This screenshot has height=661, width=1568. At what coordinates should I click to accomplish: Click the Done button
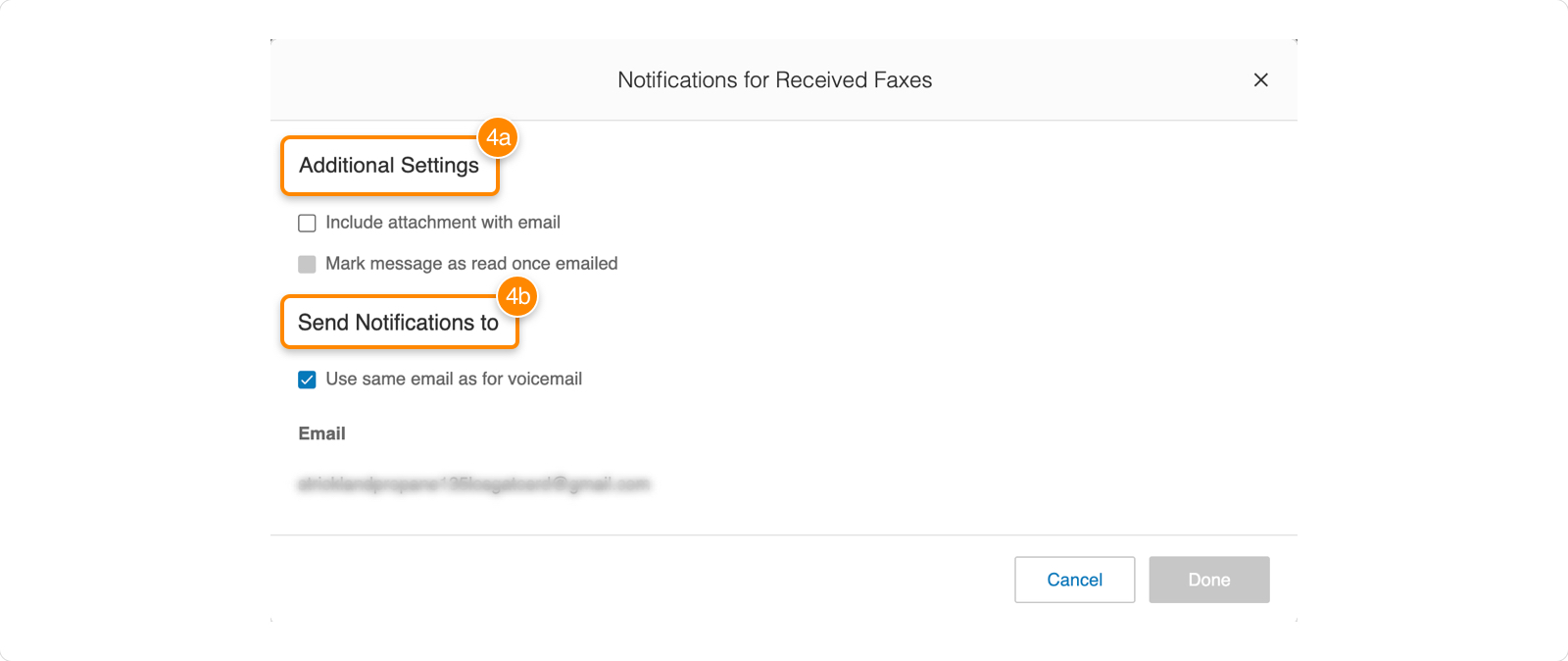(1208, 580)
